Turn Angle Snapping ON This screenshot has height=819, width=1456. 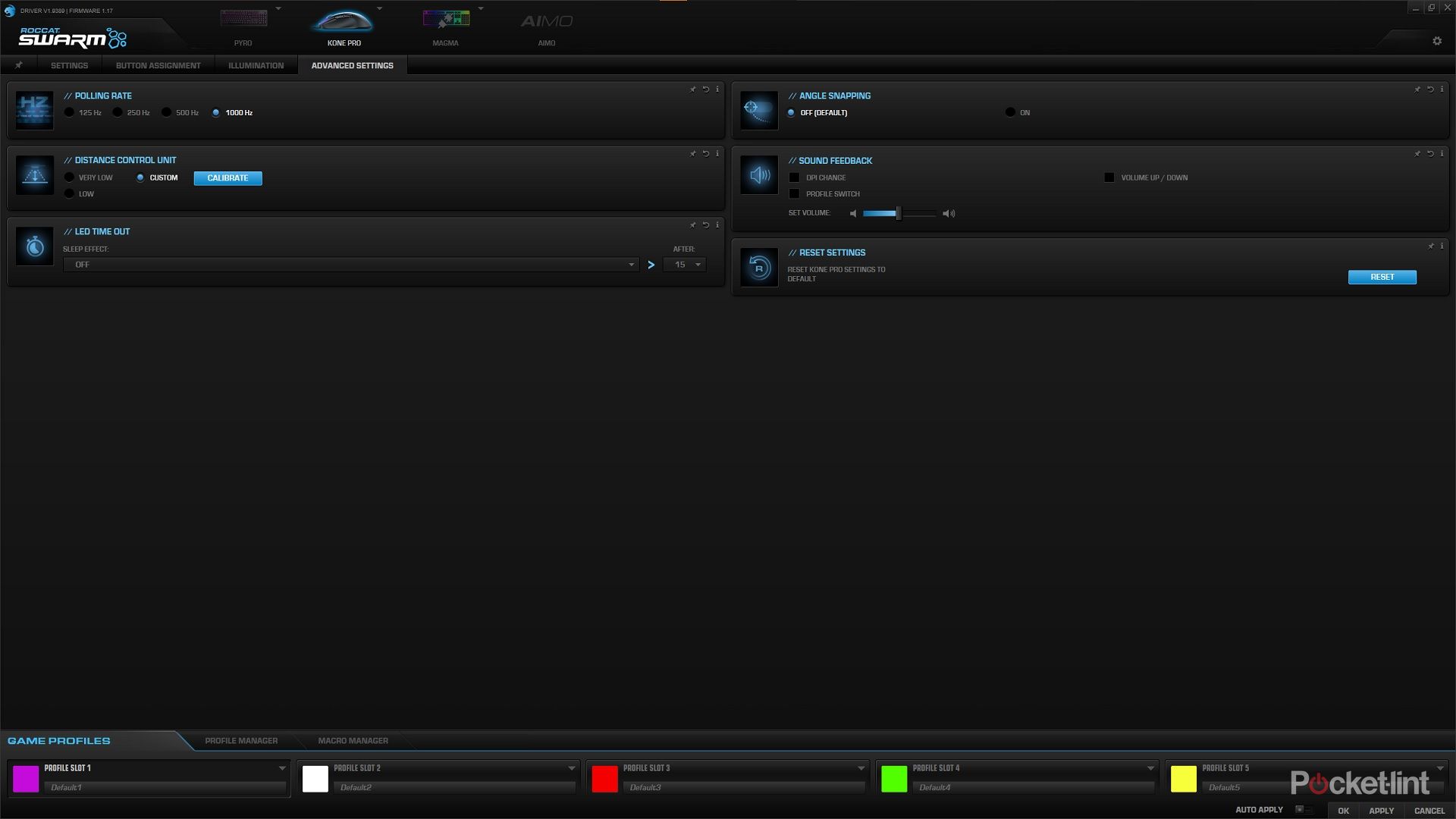[1010, 112]
